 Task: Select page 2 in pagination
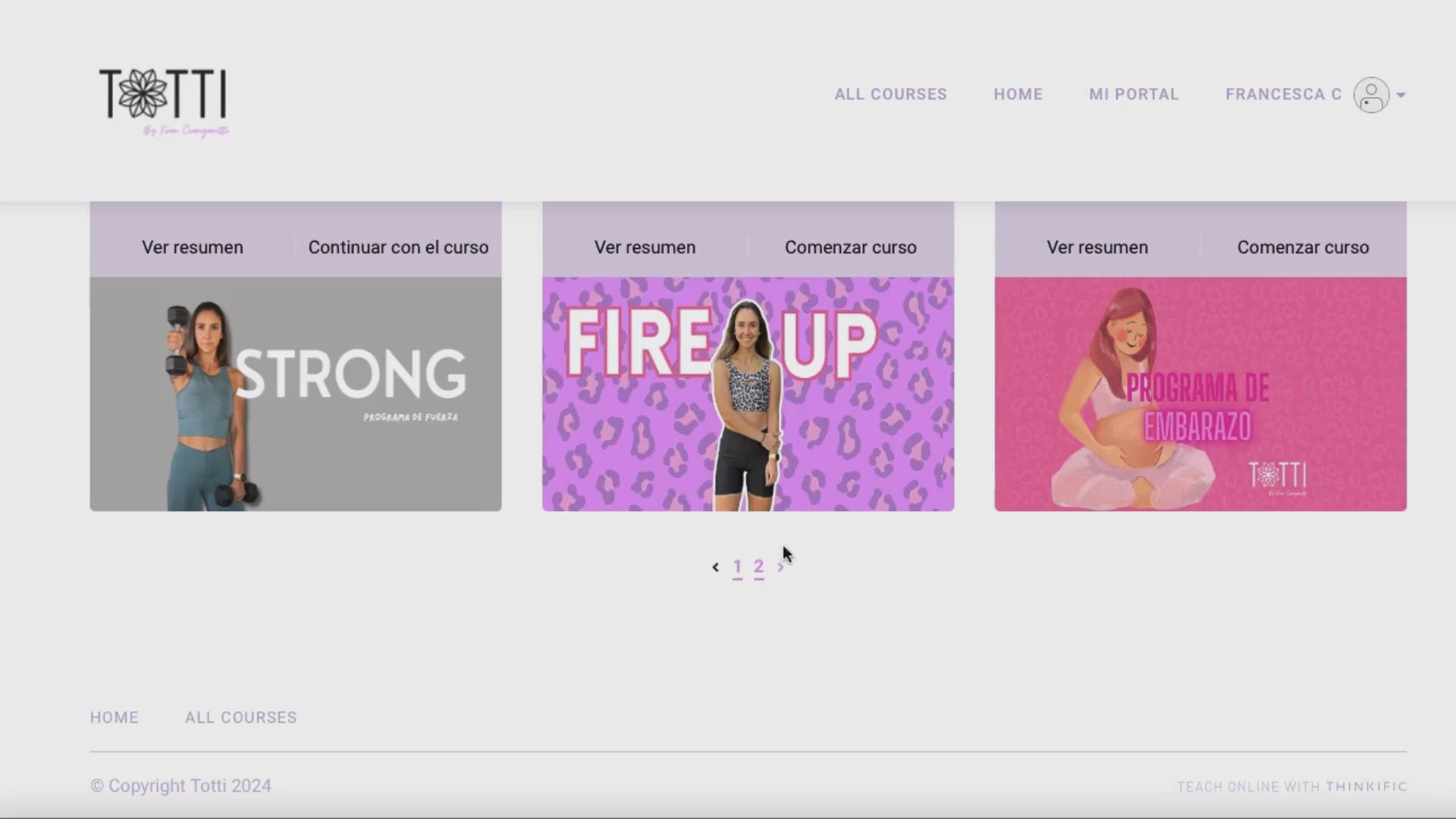pos(758,567)
